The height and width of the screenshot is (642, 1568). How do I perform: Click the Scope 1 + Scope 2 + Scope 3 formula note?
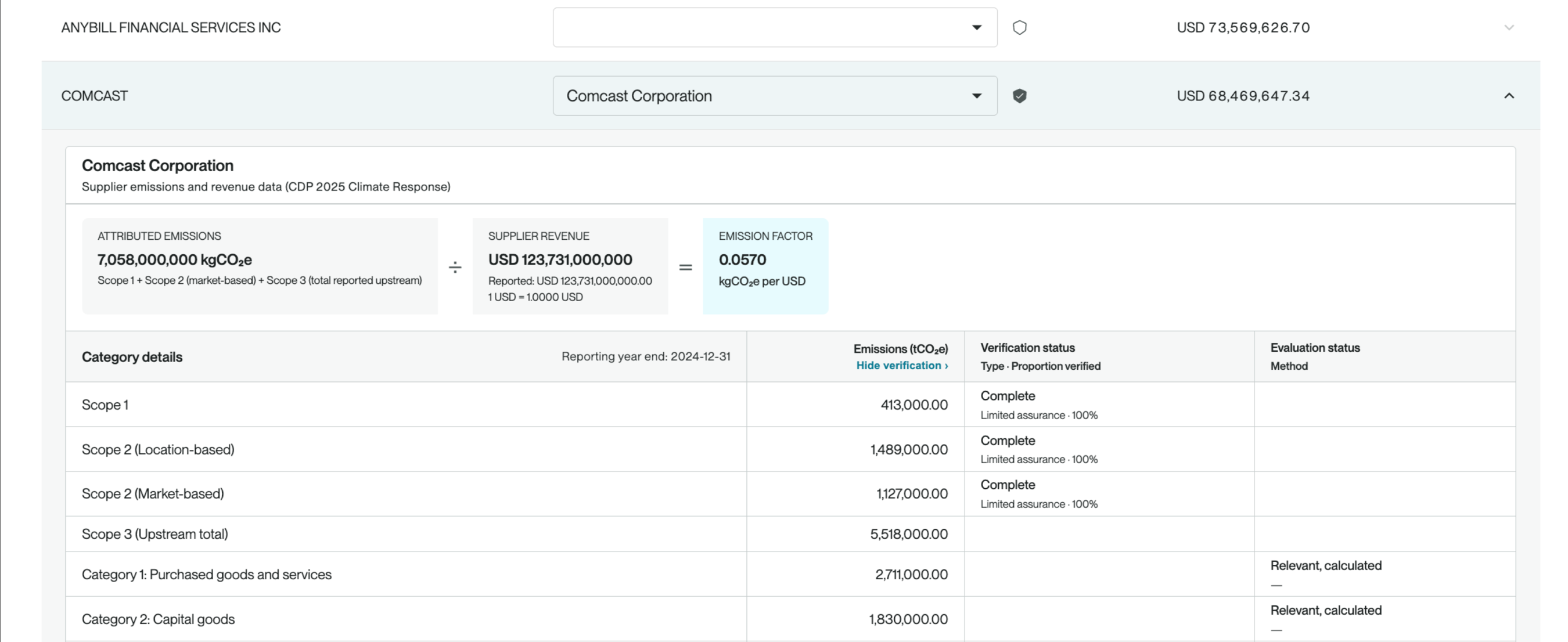point(260,280)
